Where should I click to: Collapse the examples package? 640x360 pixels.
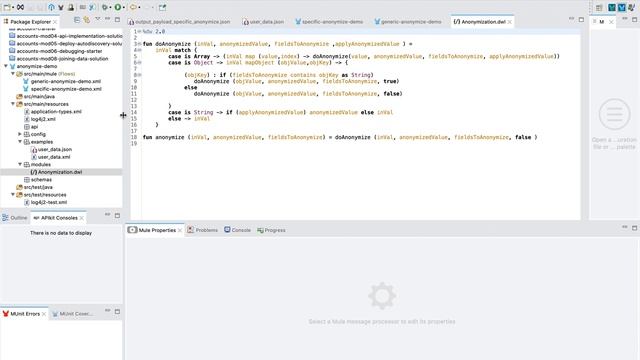tap(20, 142)
